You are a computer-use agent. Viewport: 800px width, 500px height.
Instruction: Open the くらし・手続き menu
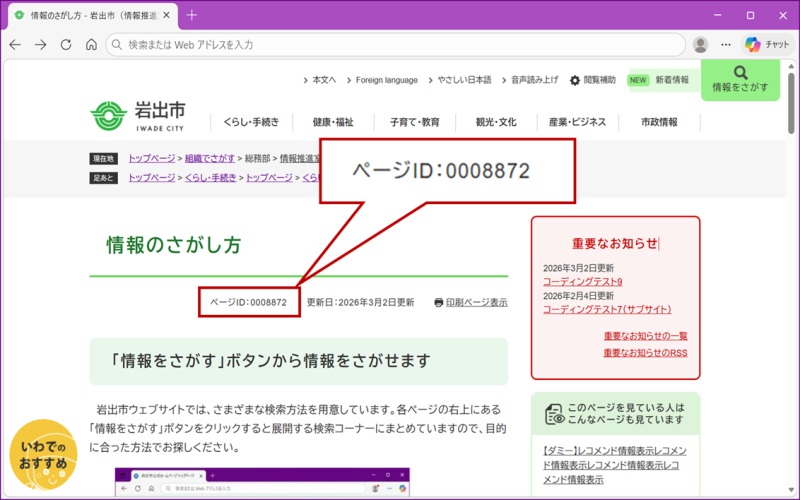tap(252, 122)
